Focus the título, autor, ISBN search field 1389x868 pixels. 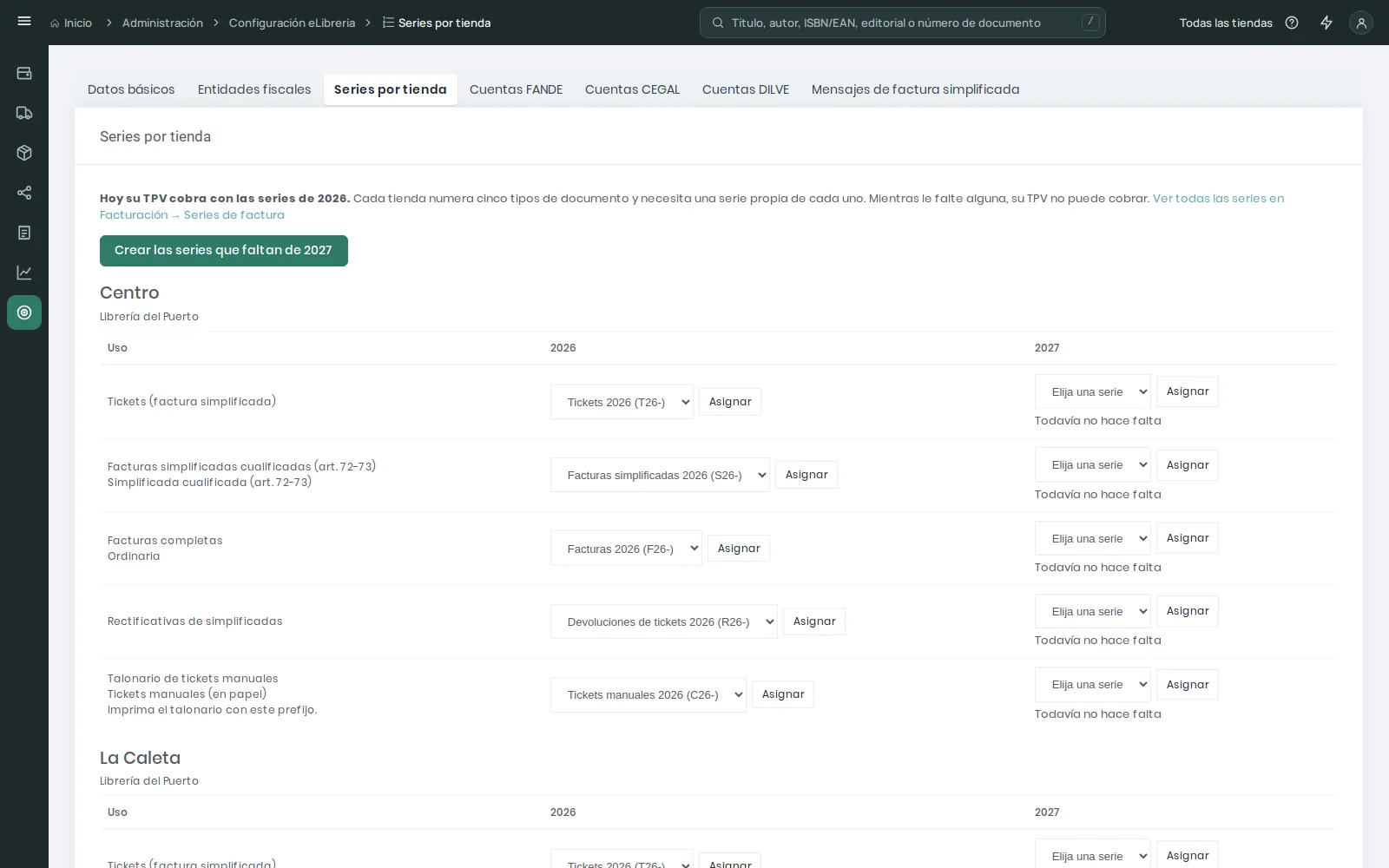tap(903, 23)
